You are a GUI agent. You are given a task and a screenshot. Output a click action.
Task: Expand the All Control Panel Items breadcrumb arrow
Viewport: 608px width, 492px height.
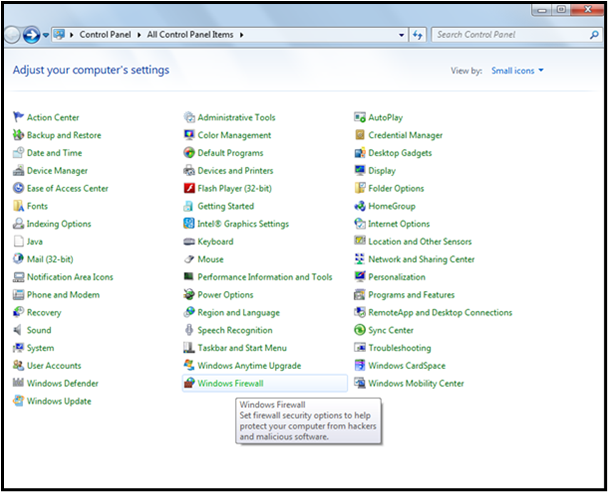(242, 34)
